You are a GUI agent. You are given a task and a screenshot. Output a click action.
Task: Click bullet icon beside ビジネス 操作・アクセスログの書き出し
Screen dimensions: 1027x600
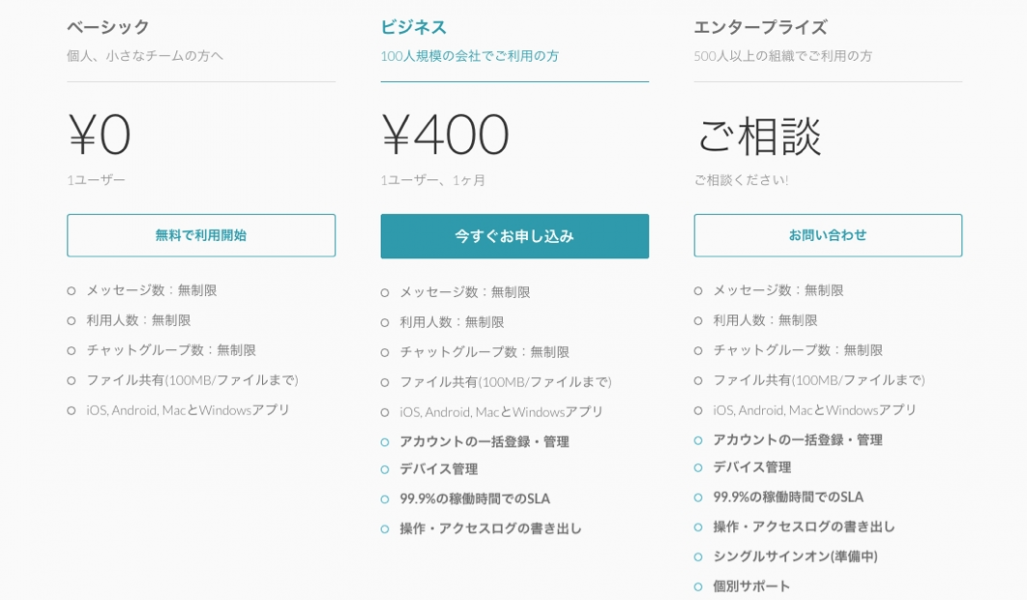(x=385, y=529)
